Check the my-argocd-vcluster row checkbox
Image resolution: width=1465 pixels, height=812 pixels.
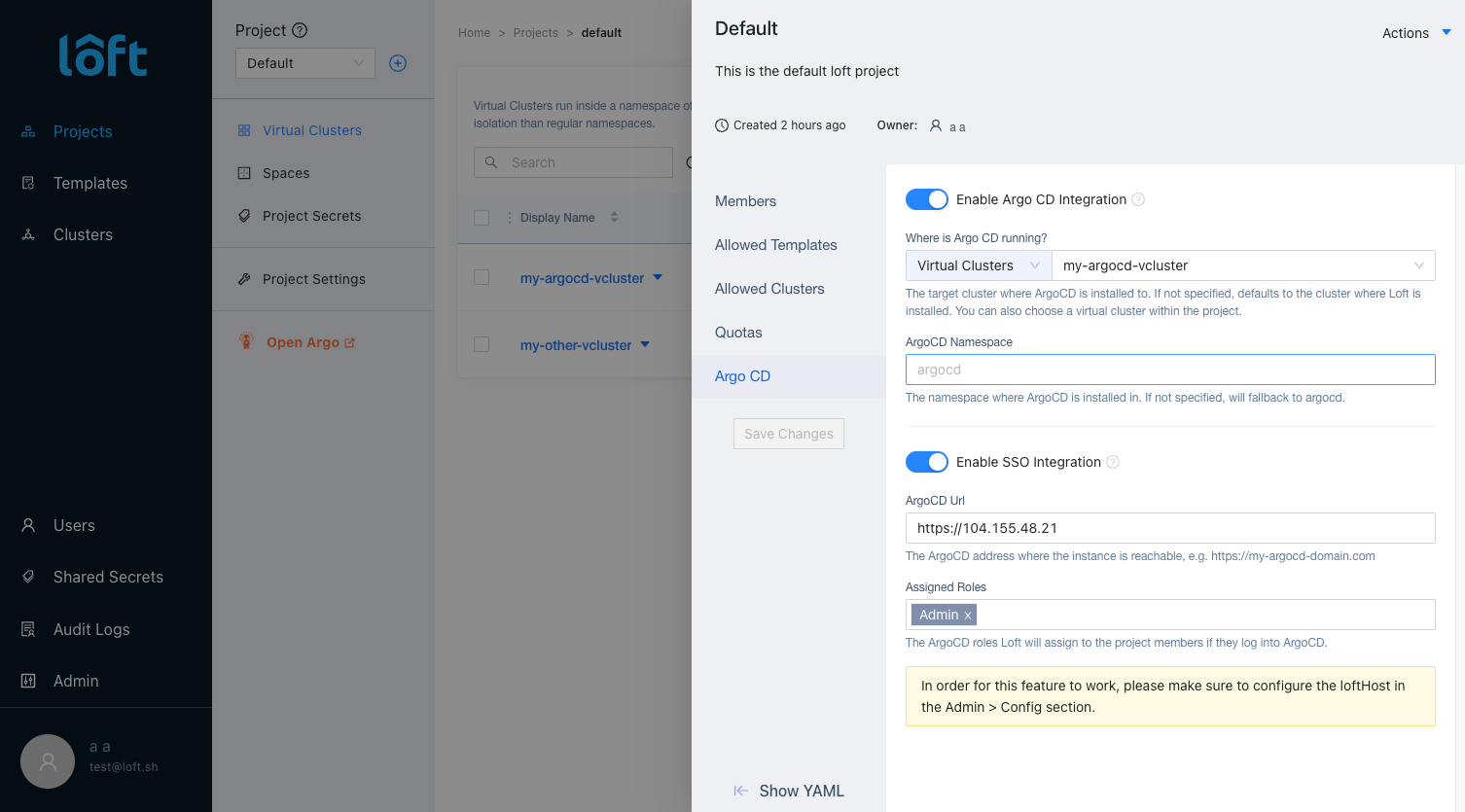482,277
